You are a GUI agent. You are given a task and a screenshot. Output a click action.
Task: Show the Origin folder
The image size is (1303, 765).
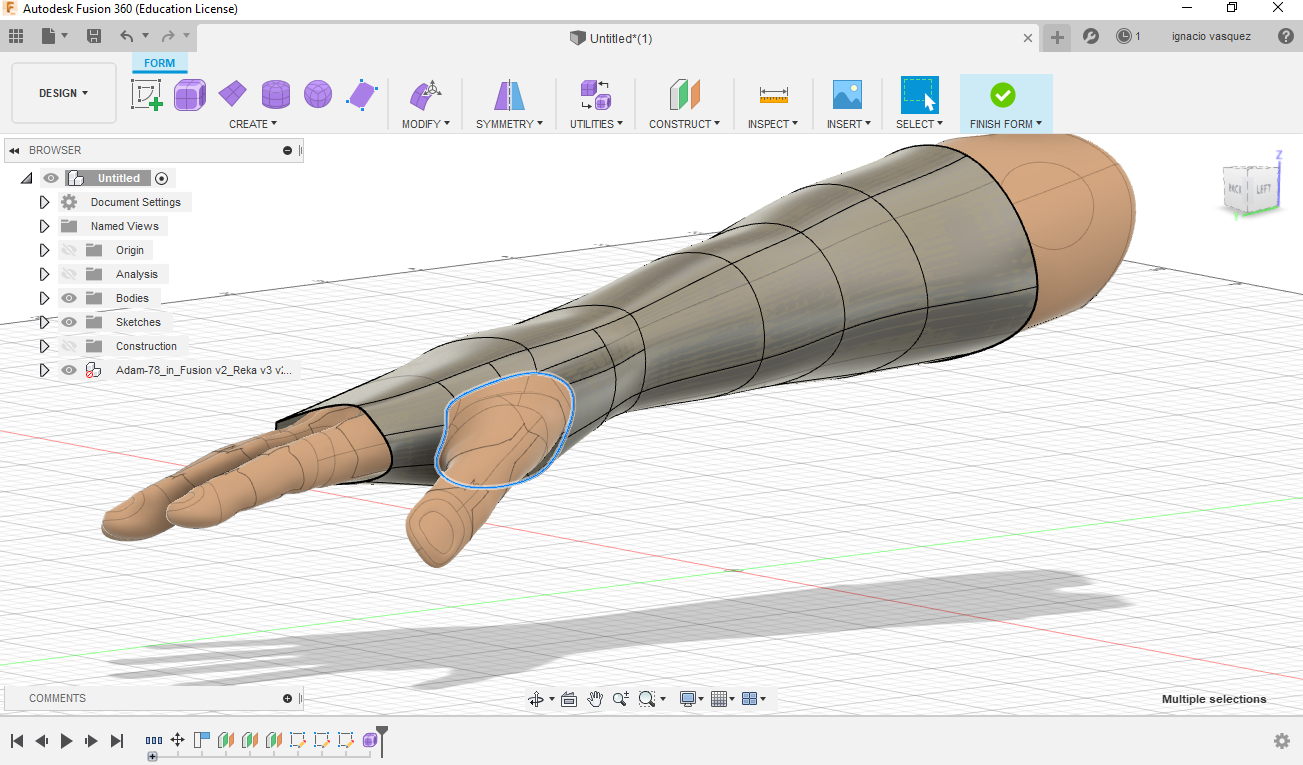click(69, 250)
